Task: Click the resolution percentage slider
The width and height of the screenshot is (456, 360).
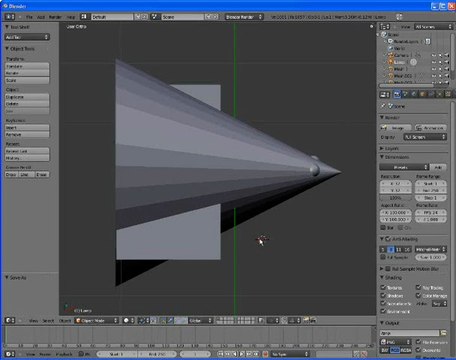Action: pos(396,198)
